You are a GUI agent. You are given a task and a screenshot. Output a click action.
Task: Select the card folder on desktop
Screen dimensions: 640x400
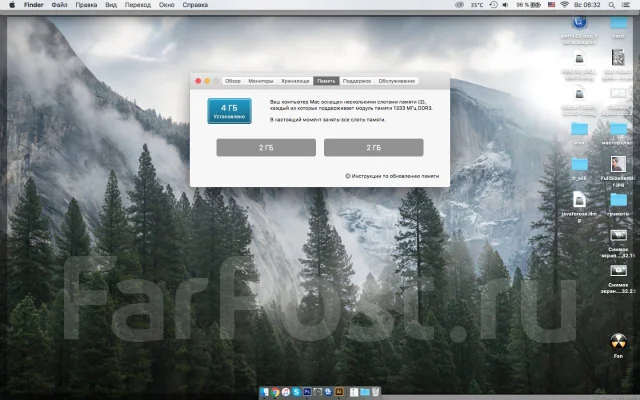[618, 23]
